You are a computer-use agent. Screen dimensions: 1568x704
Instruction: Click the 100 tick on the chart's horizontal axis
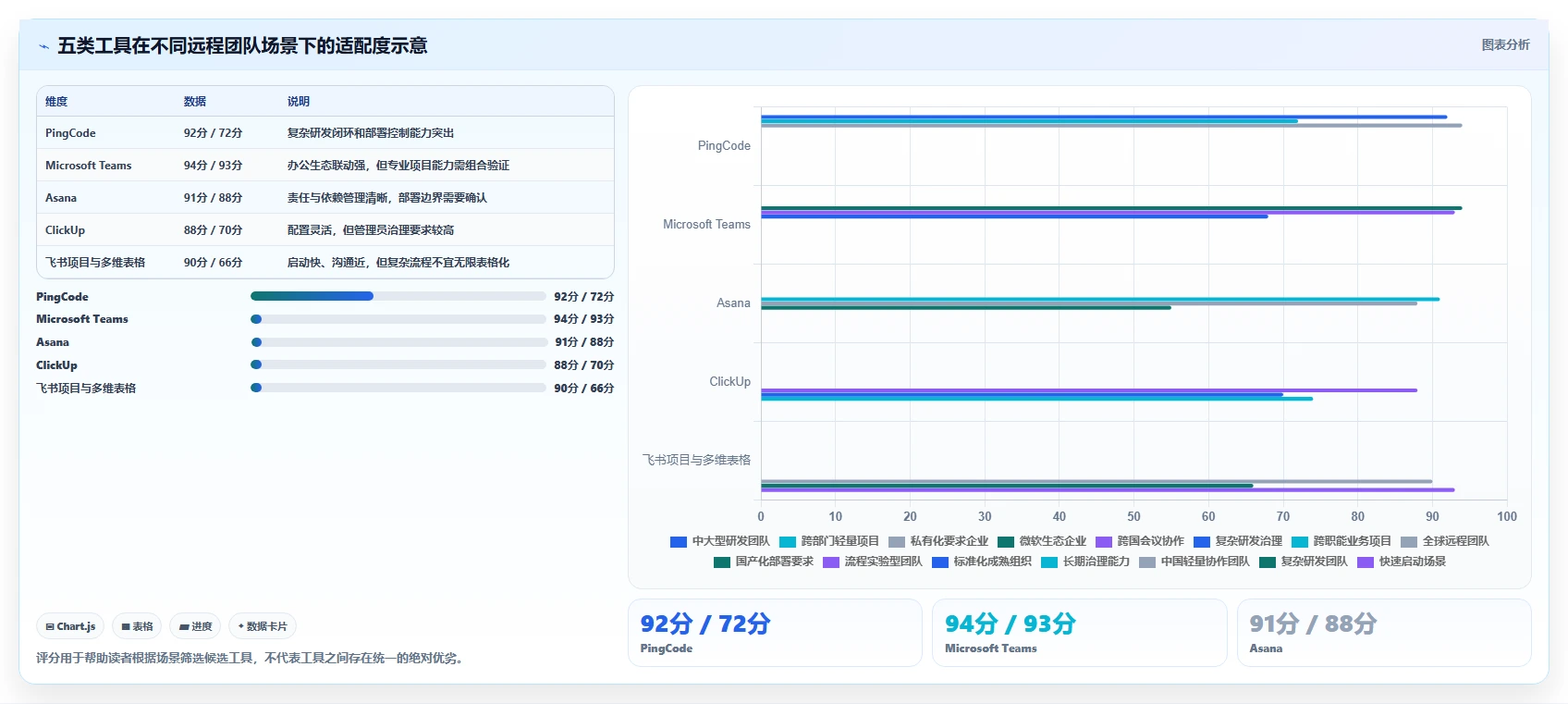(x=1507, y=517)
